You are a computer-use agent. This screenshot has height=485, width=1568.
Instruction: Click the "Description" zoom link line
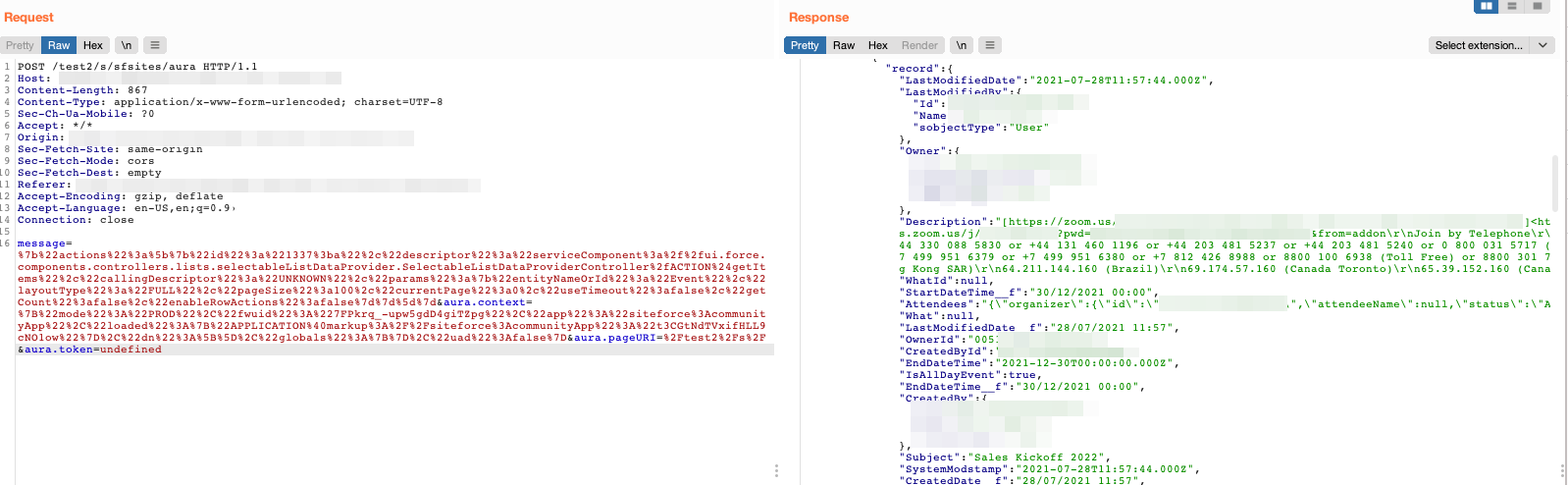[1225, 222]
